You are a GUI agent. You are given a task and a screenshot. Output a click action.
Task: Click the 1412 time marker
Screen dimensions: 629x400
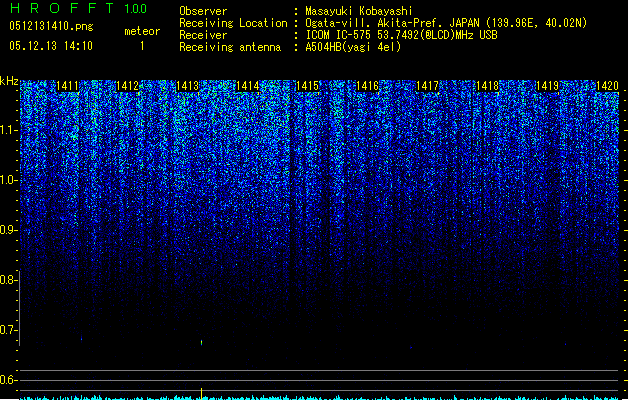point(127,86)
